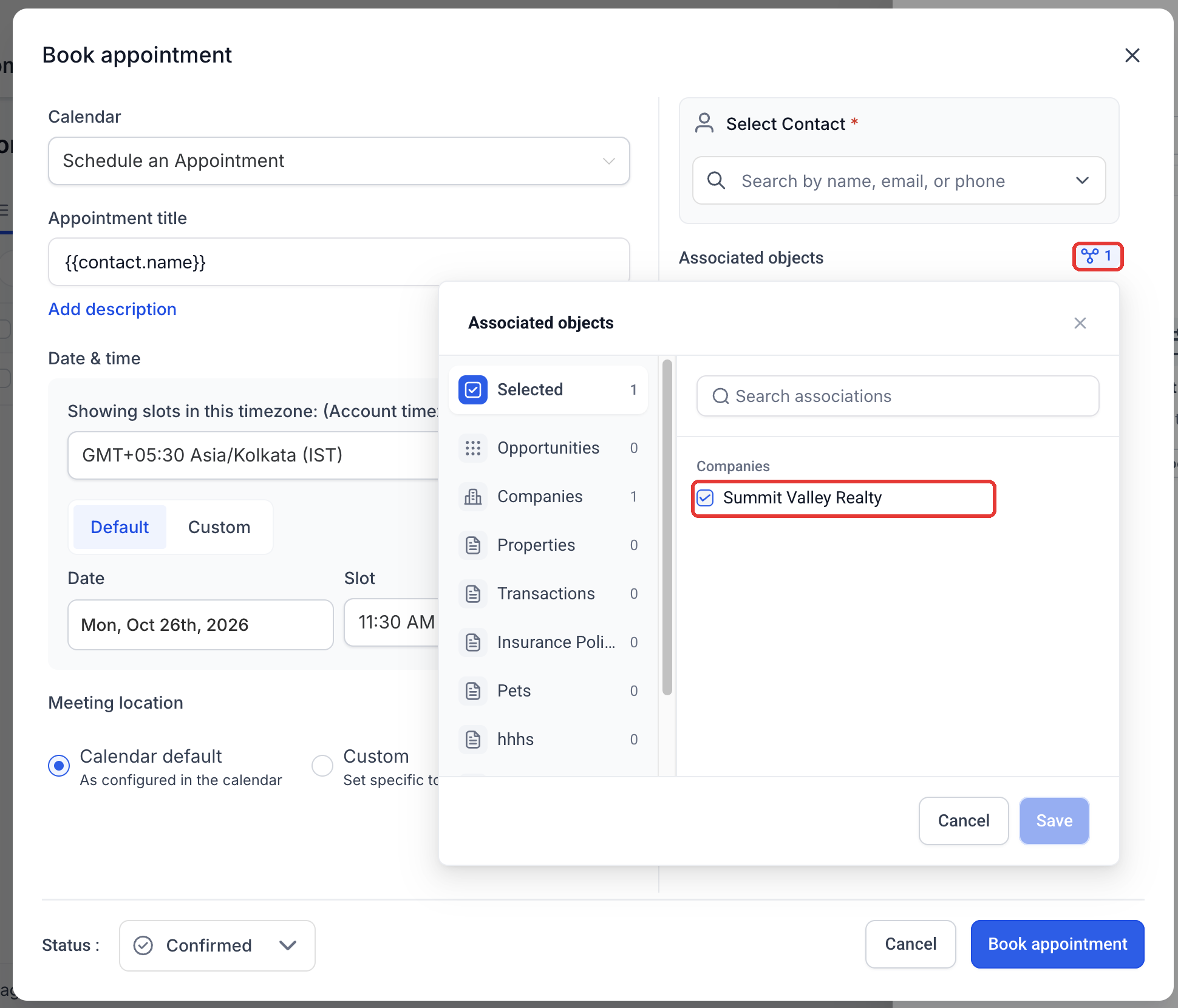Click the Companies building icon
This screenshot has width=1178, height=1008.
pos(473,497)
